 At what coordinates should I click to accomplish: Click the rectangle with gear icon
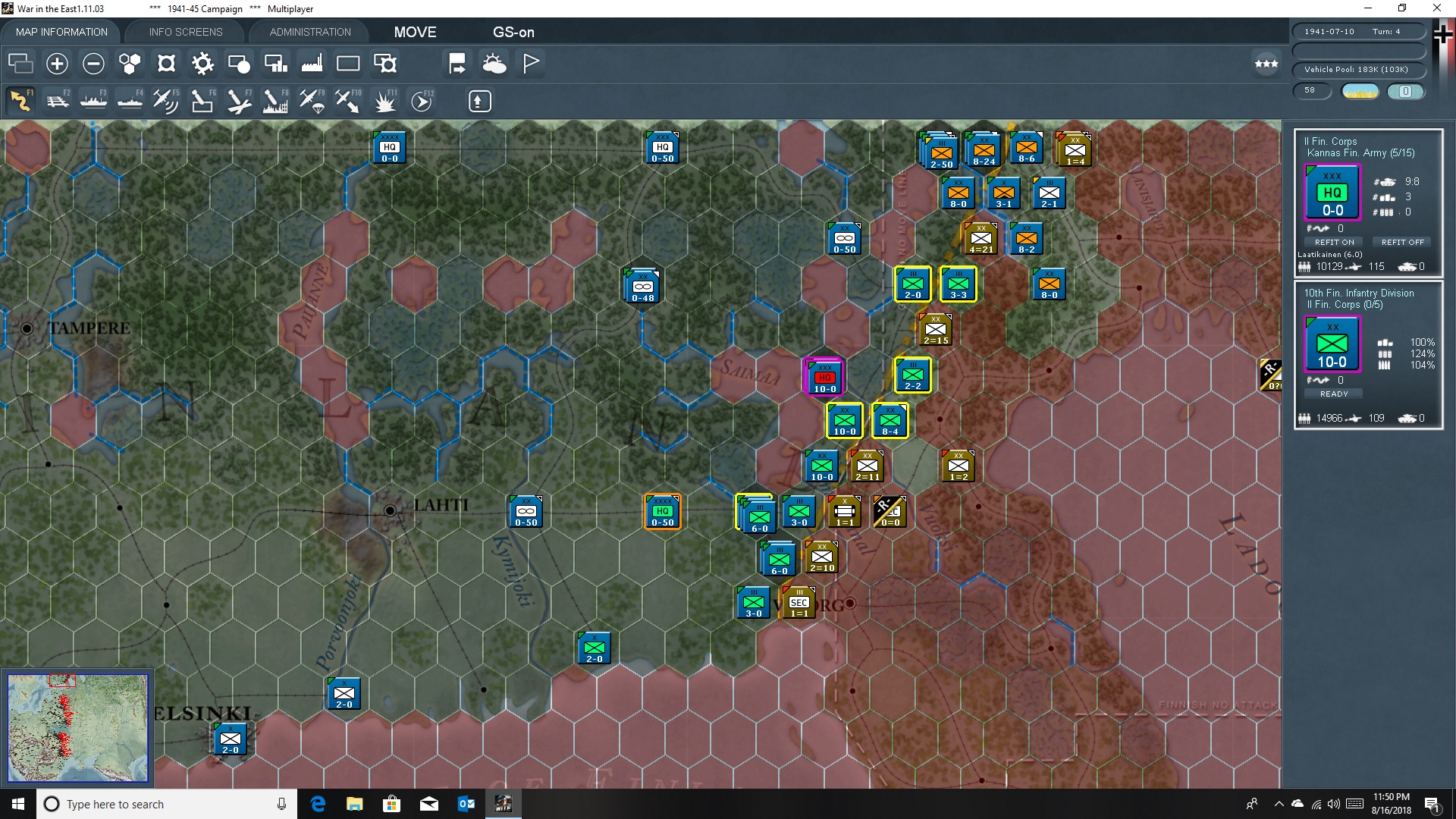[385, 63]
